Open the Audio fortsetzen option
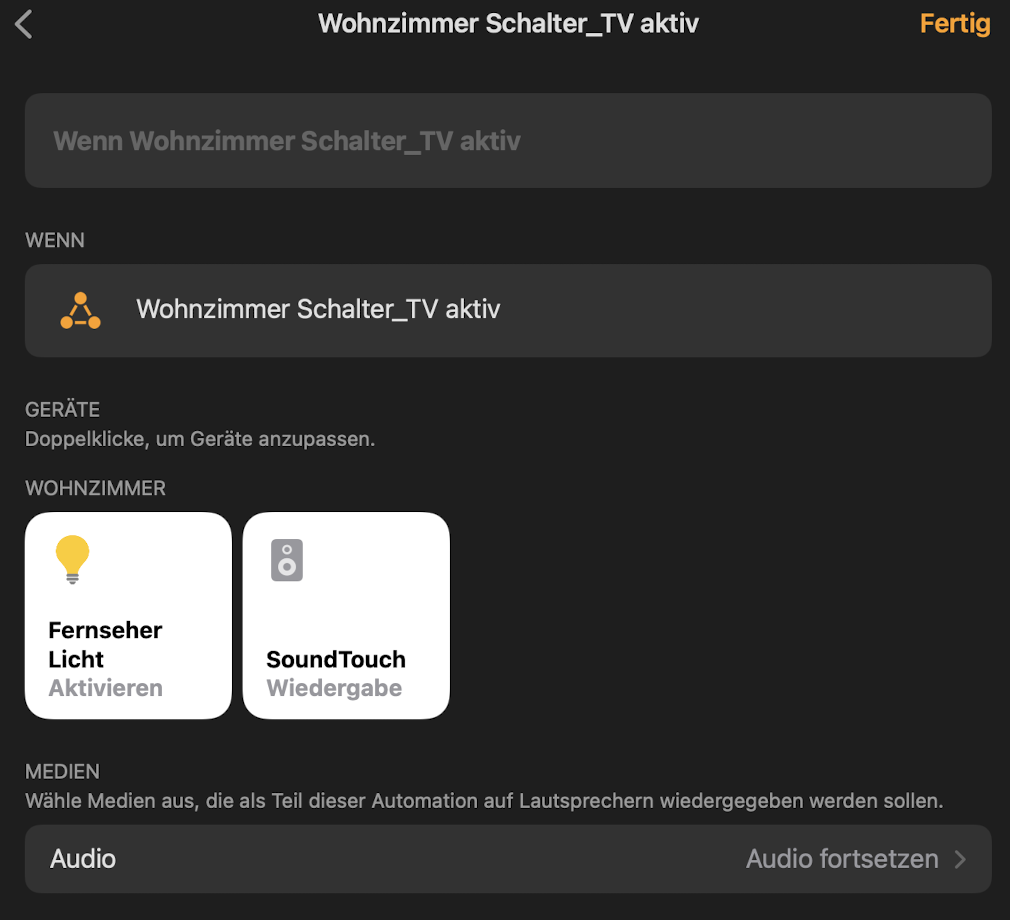This screenshot has height=920, width=1010. [842, 859]
